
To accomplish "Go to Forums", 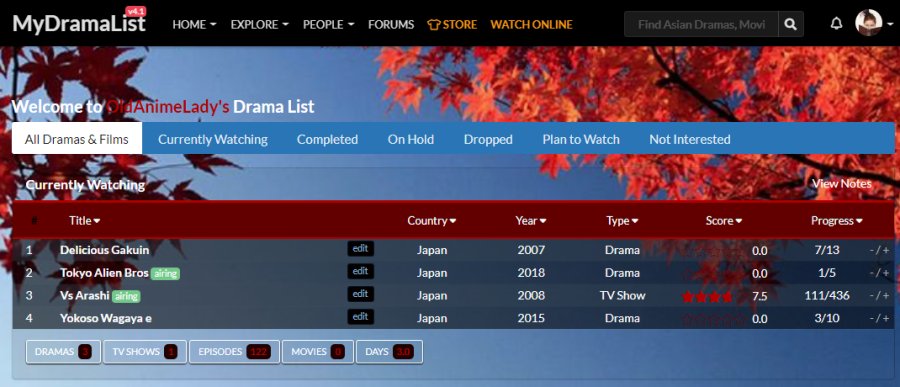I will click(x=391, y=24).
